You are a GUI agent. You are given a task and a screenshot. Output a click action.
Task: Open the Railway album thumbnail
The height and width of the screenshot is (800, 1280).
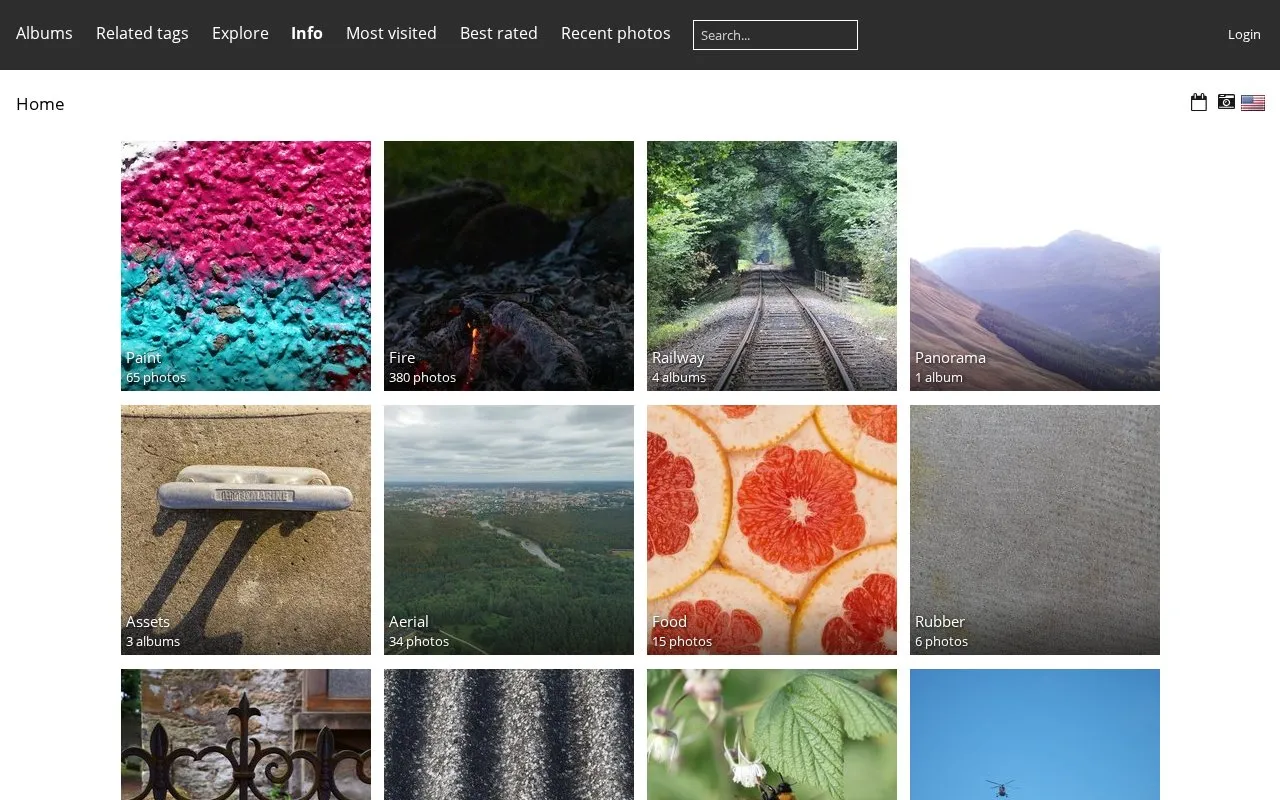[772, 266]
